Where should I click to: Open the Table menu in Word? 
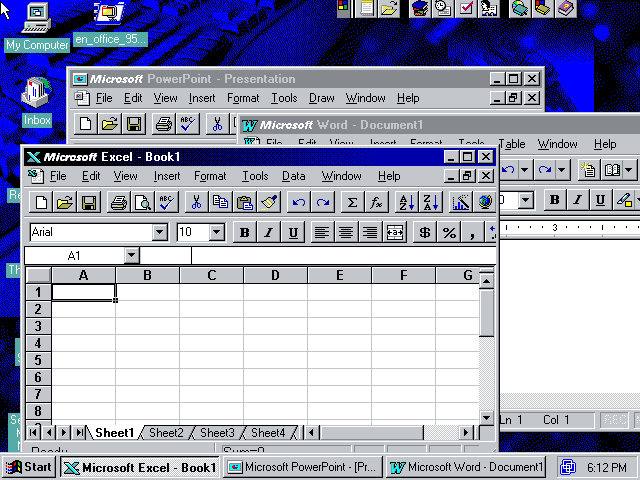pos(512,144)
